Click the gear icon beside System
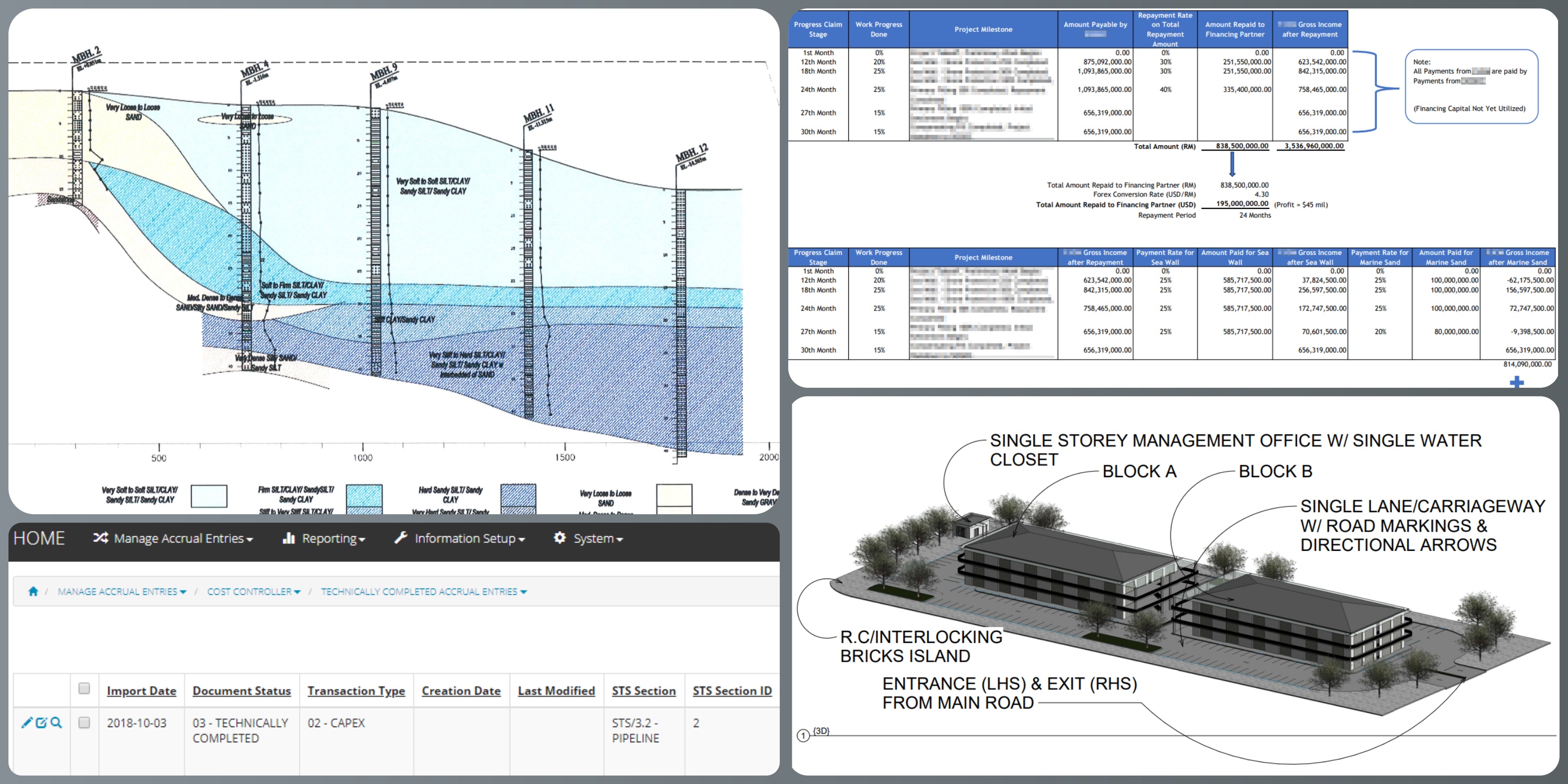Image resolution: width=1568 pixels, height=784 pixels. pos(559,537)
